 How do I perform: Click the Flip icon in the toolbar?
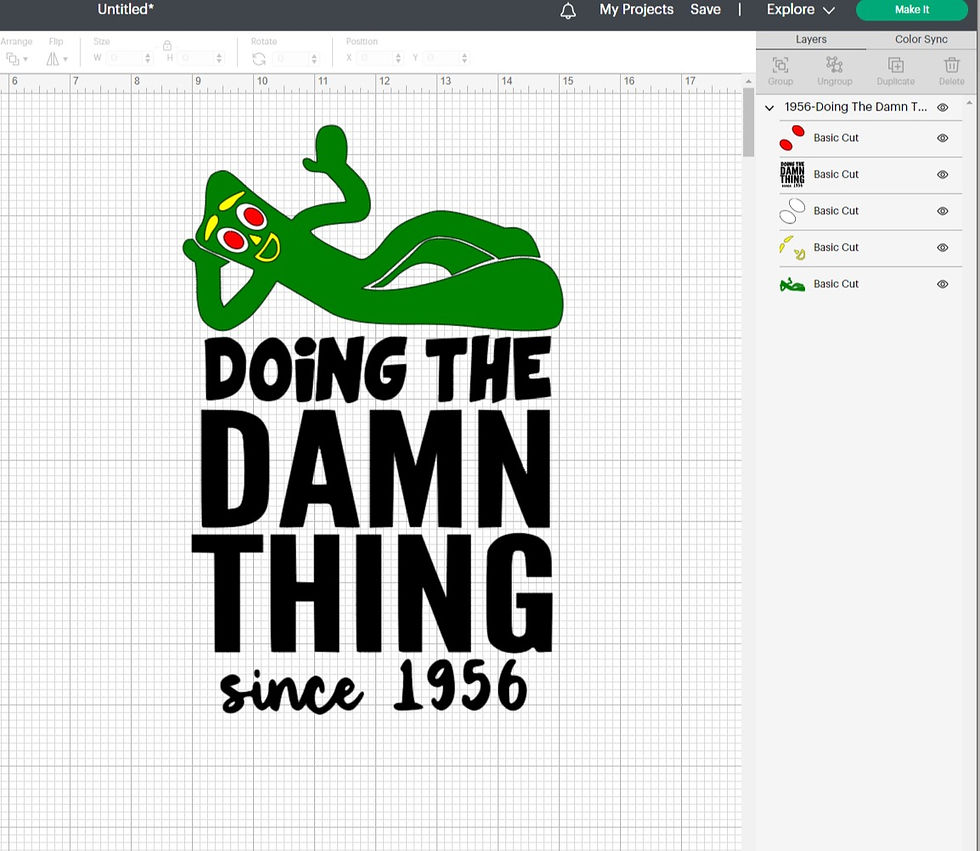[52, 59]
